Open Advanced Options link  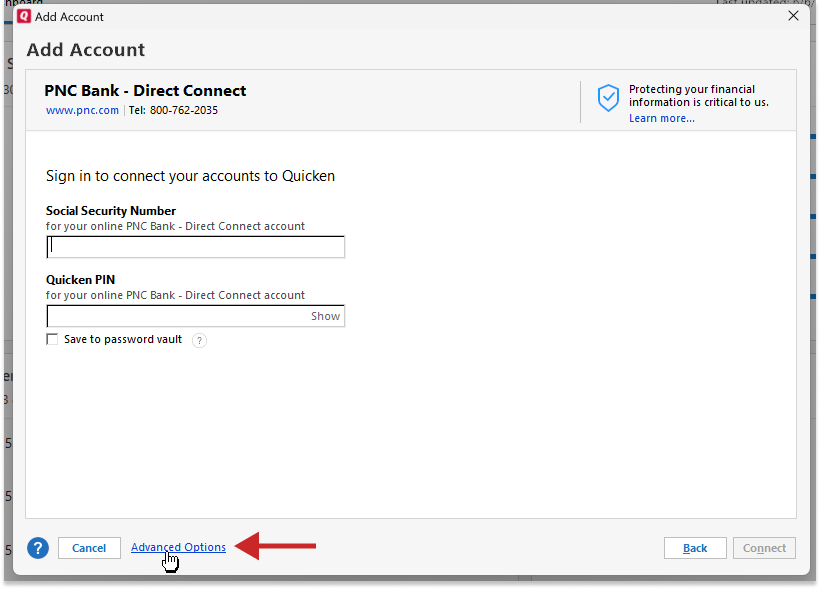[x=178, y=547]
